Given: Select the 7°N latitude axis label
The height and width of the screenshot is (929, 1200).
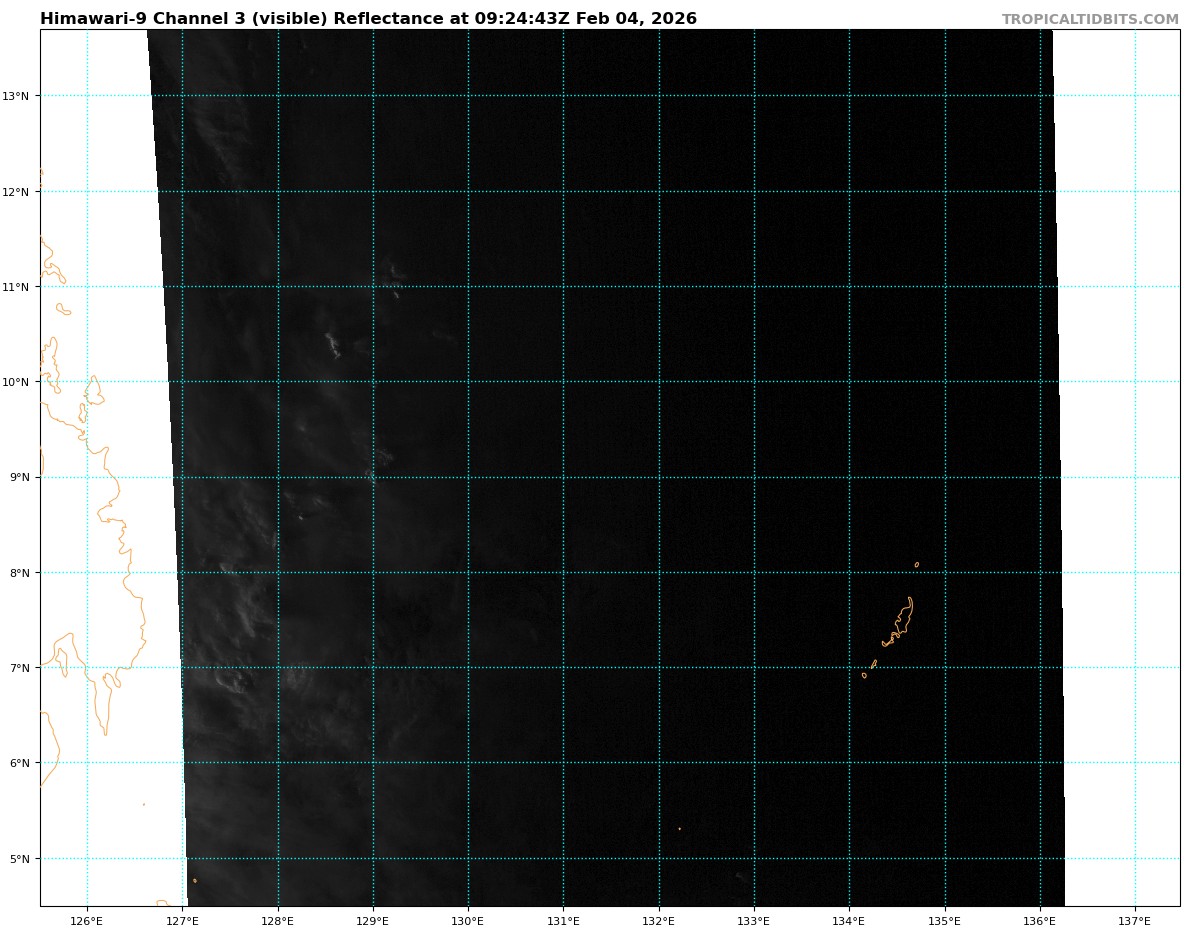Looking at the screenshot, I should point(19,668).
